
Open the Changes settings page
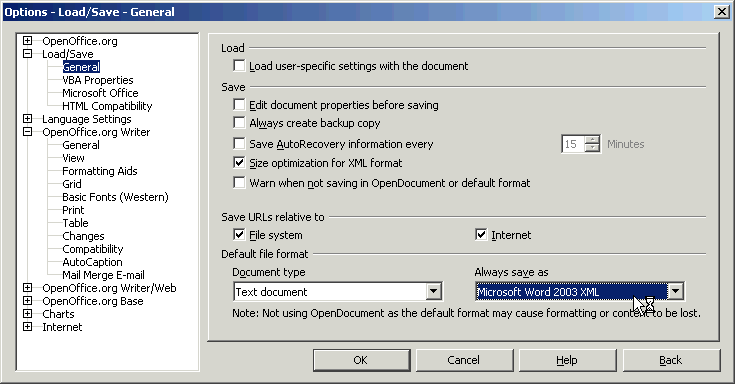[x=83, y=236]
